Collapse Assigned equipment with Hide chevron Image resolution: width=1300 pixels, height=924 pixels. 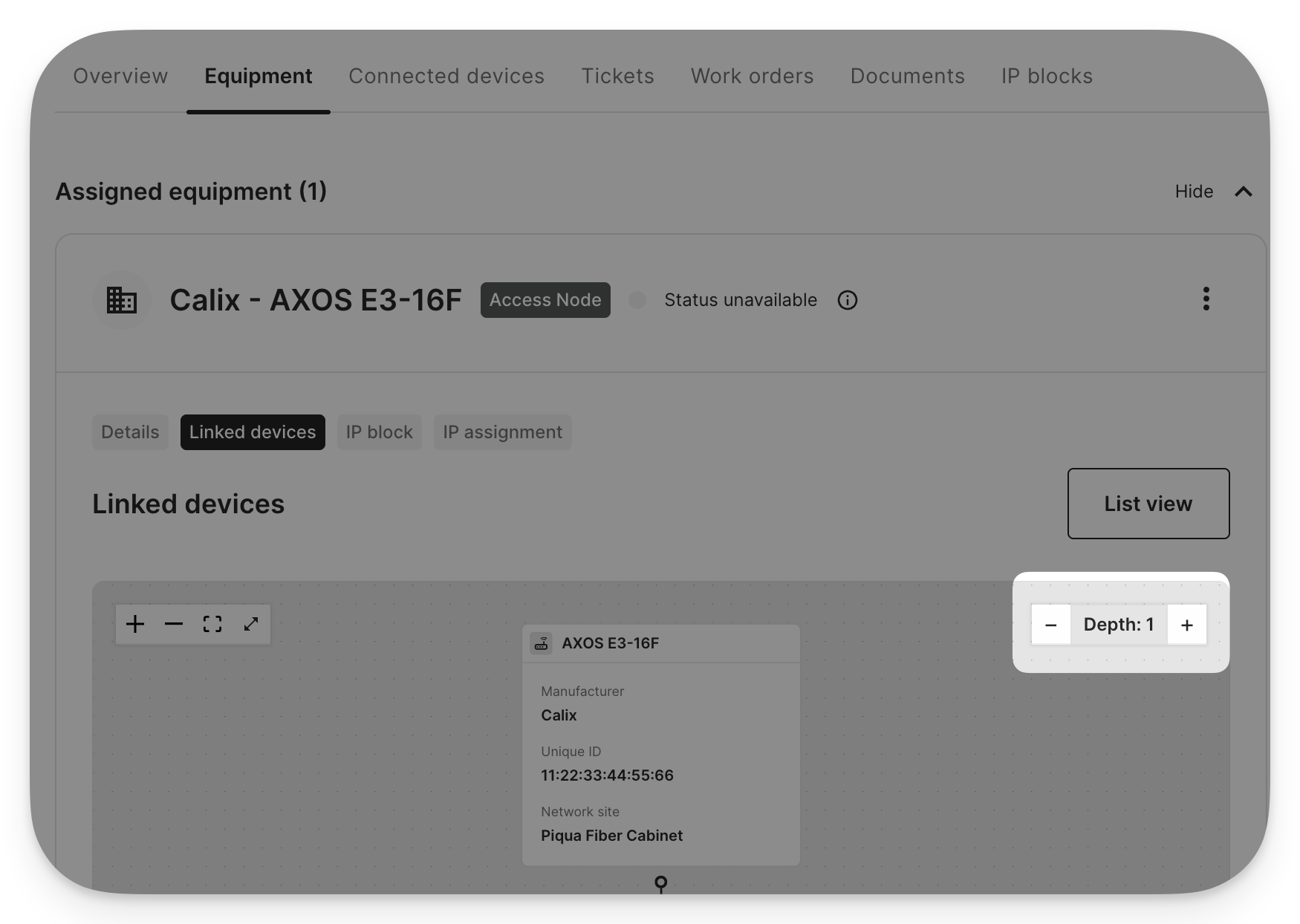click(1244, 192)
